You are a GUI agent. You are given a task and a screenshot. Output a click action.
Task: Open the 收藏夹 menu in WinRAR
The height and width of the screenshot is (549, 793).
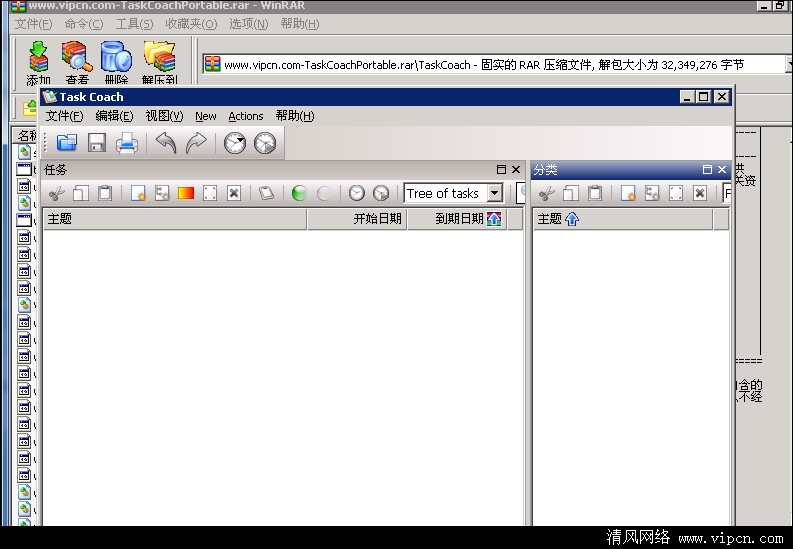coord(190,24)
